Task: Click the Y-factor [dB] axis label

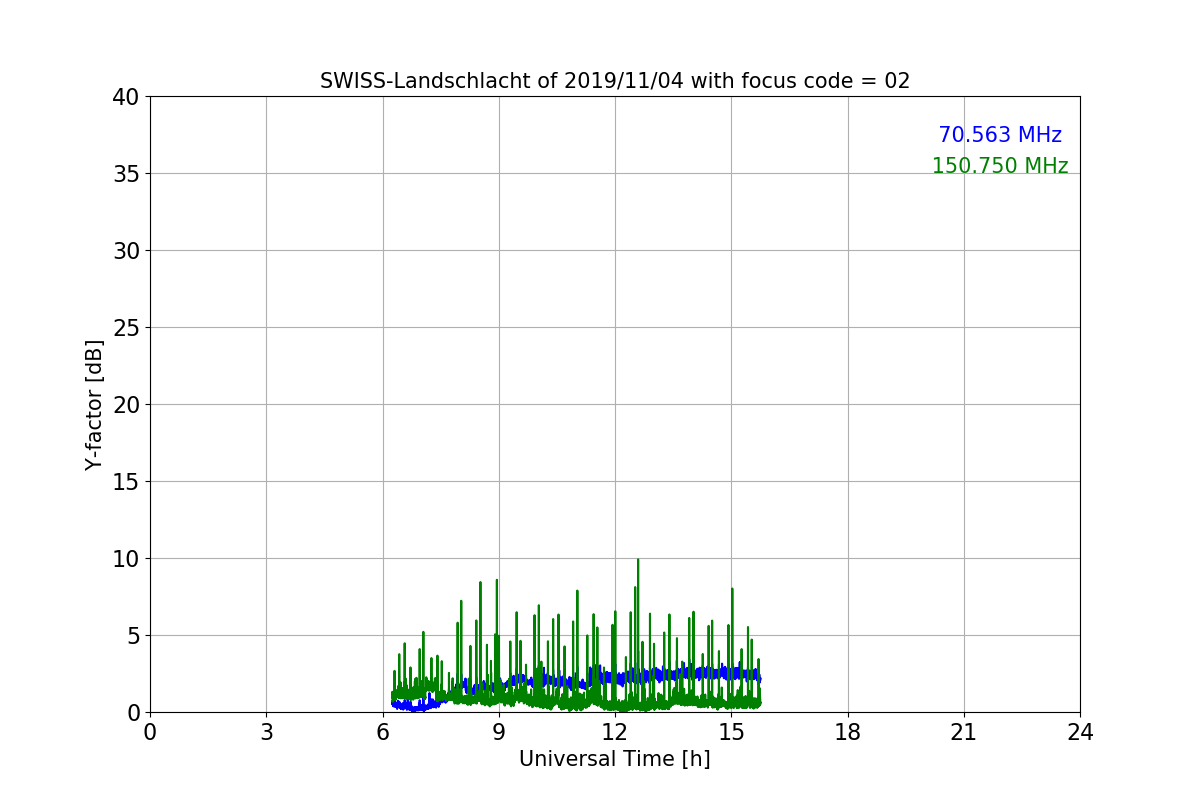Action: tap(95, 405)
